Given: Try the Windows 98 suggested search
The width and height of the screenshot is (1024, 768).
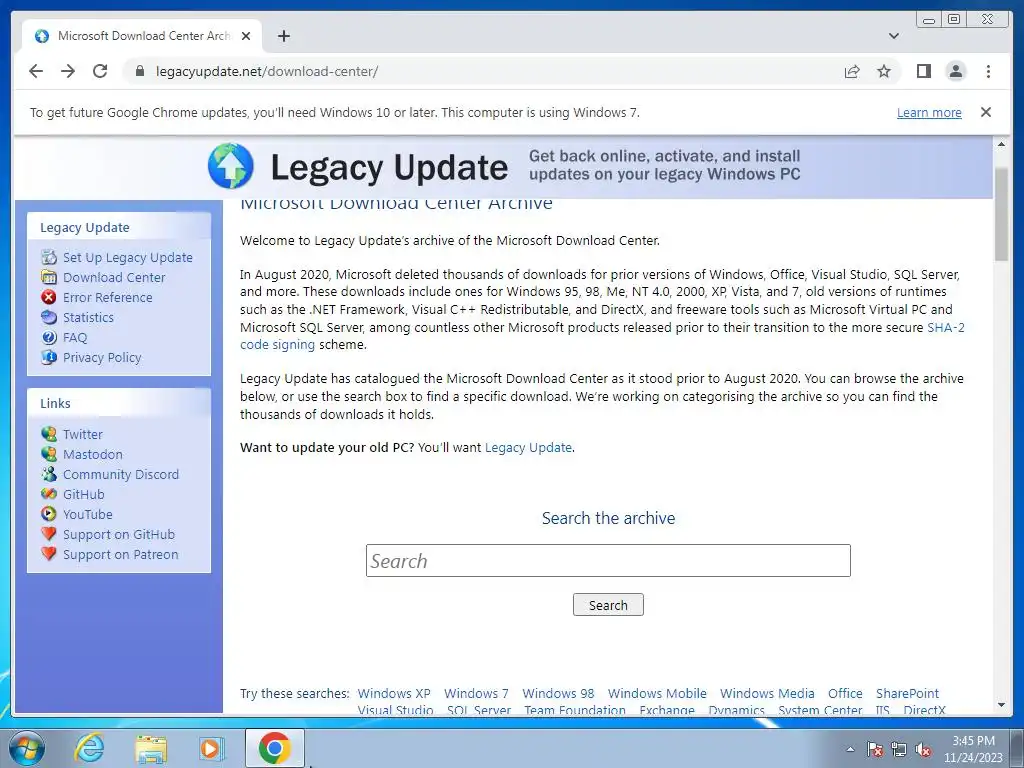Looking at the screenshot, I should pos(558,693).
